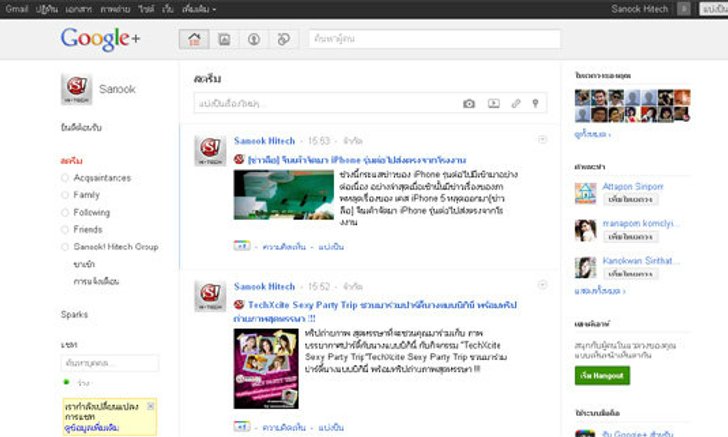The width and height of the screenshot is (728, 437).
Task: Add Attapon Siriporn to circles button
Action: coord(630,199)
